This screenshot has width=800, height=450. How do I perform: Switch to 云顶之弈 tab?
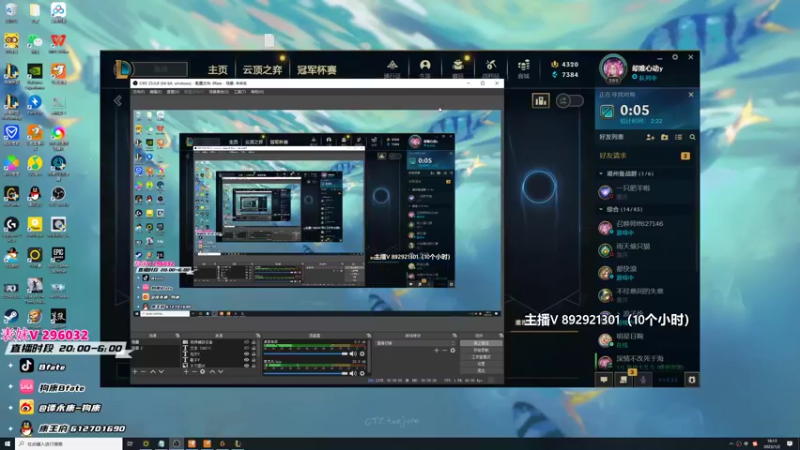pos(262,70)
